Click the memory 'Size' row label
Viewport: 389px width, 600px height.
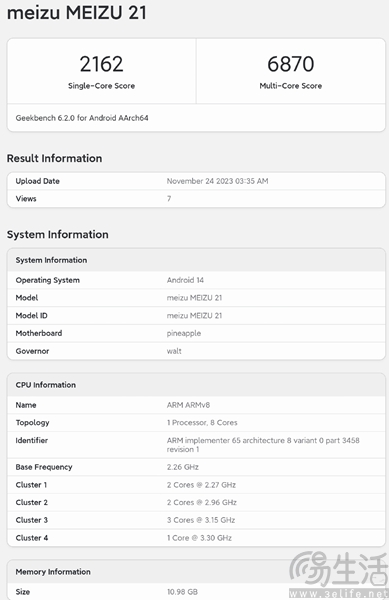pyautogui.click(x=23, y=592)
